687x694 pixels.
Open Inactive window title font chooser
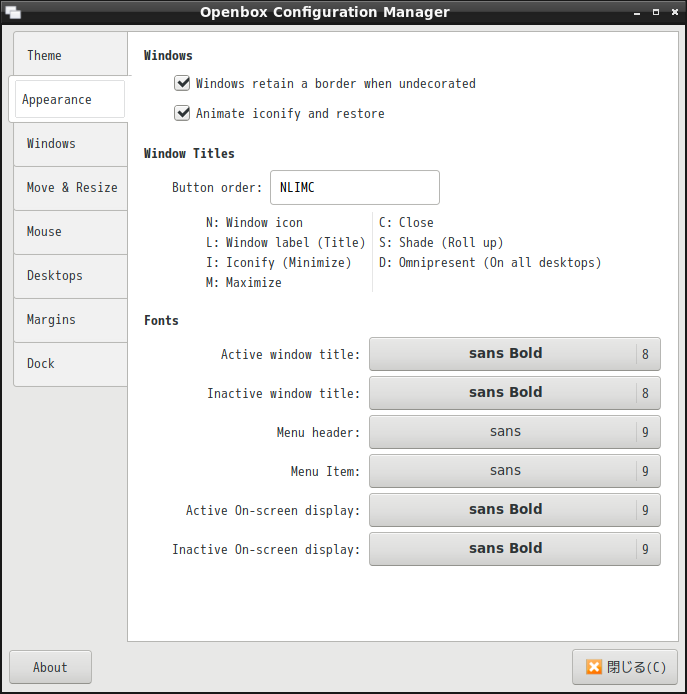[514, 393]
